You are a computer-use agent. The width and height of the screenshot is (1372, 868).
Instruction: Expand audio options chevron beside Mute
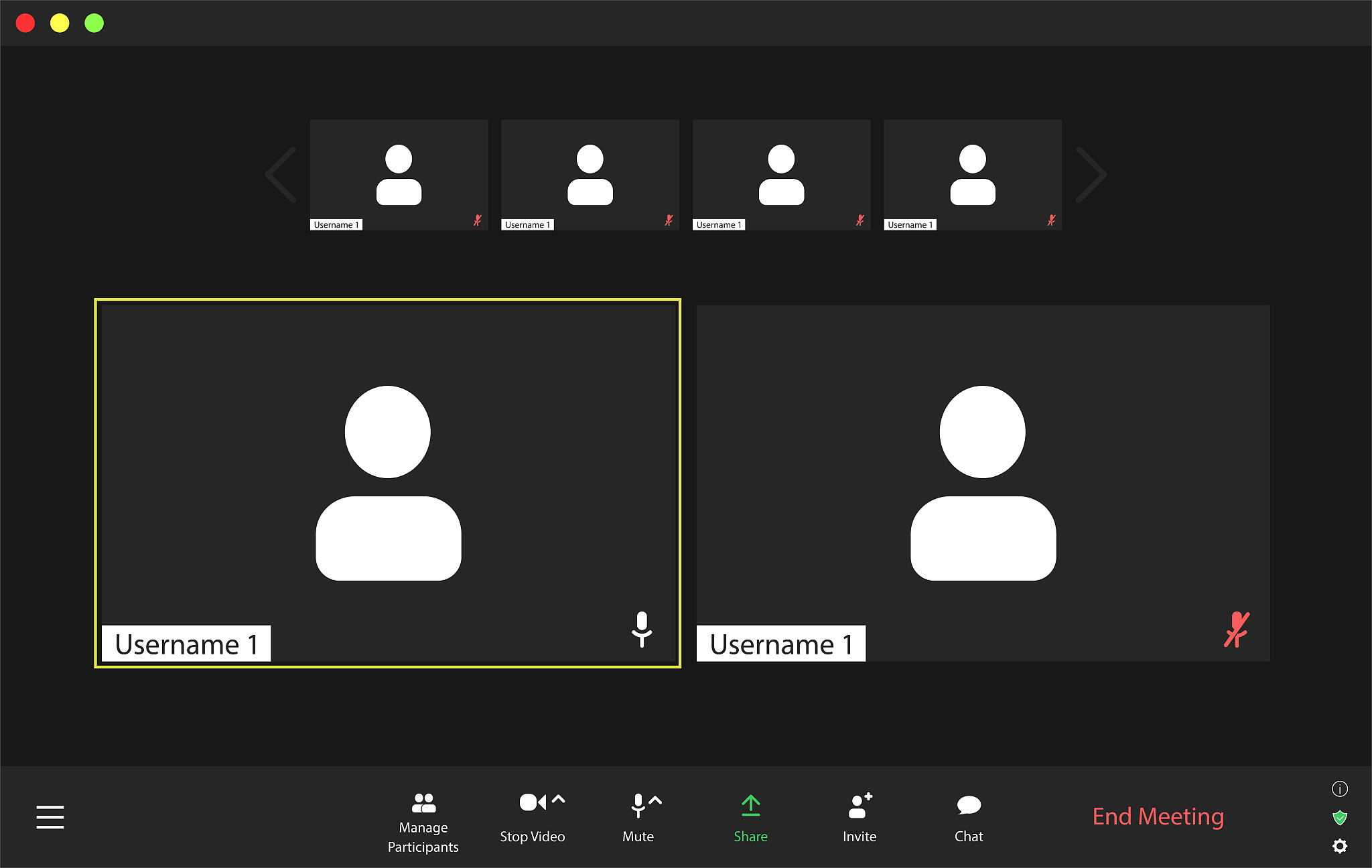[x=655, y=800]
